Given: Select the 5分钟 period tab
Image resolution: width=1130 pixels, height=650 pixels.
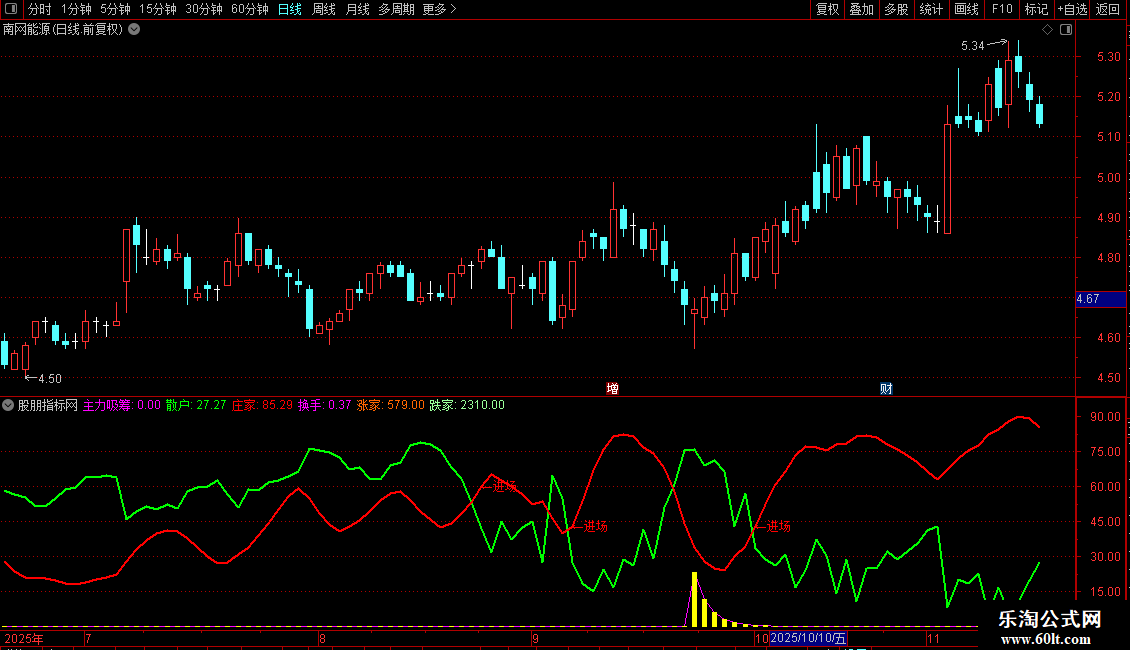Looking at the screenshot, I should pos(115,9).
